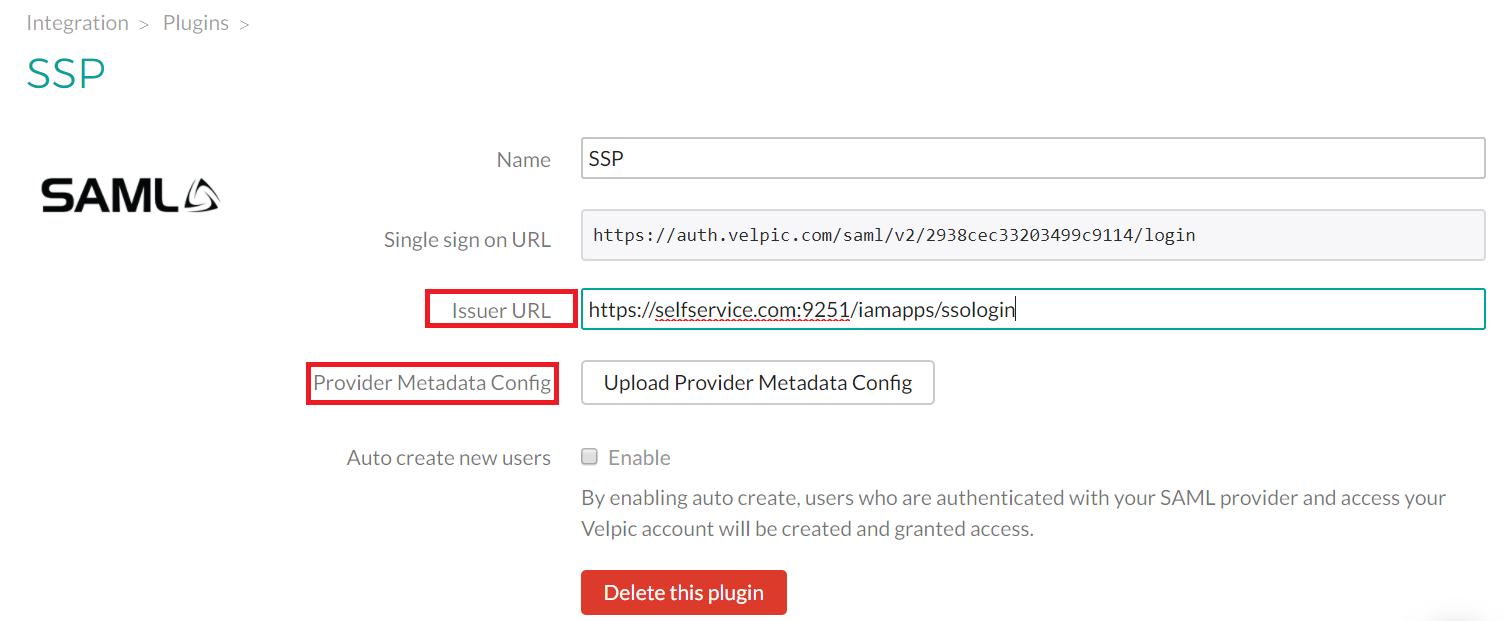Screen dimensions: 1509x621
Task: Click the Single sign on URL field
Action: pos(1032,236)
